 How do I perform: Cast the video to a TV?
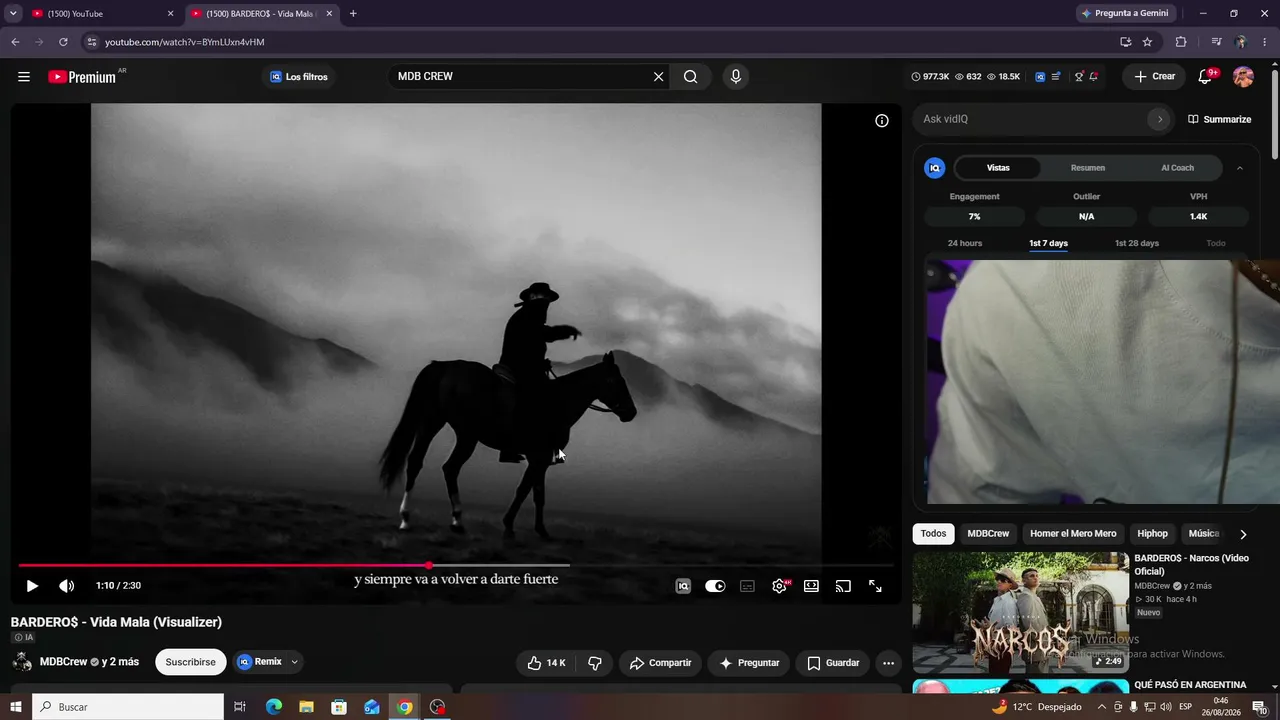pyautogui.click(x=843, y=586)
